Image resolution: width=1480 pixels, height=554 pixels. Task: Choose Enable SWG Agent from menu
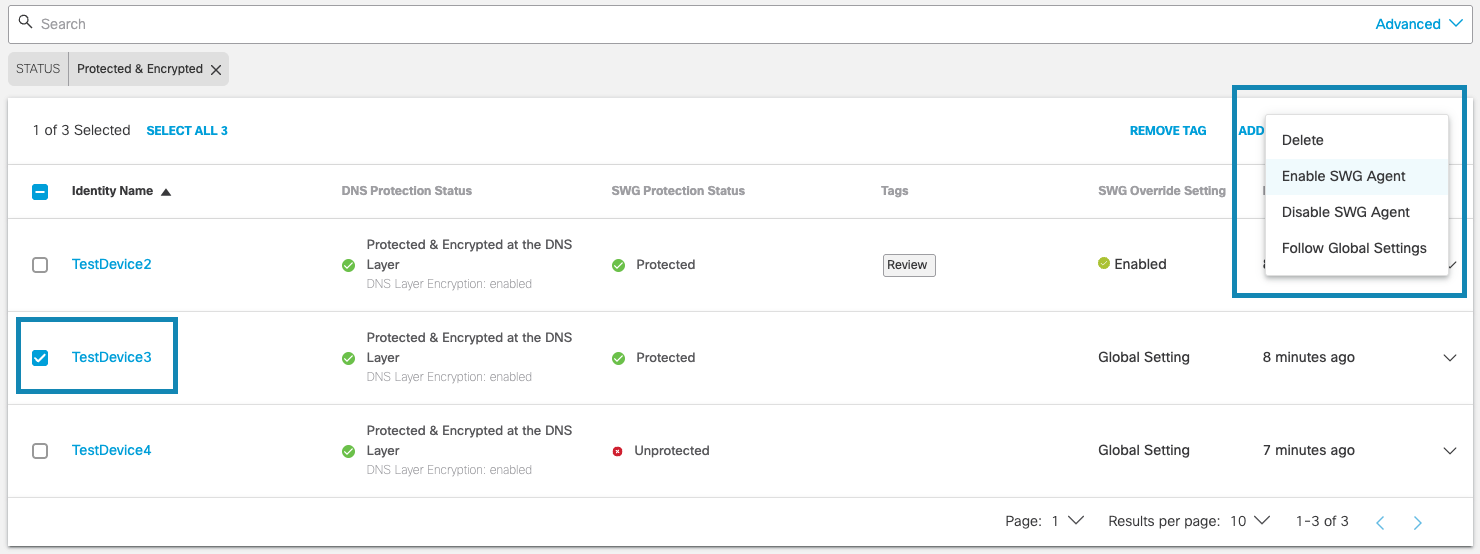coord(1343,176)
